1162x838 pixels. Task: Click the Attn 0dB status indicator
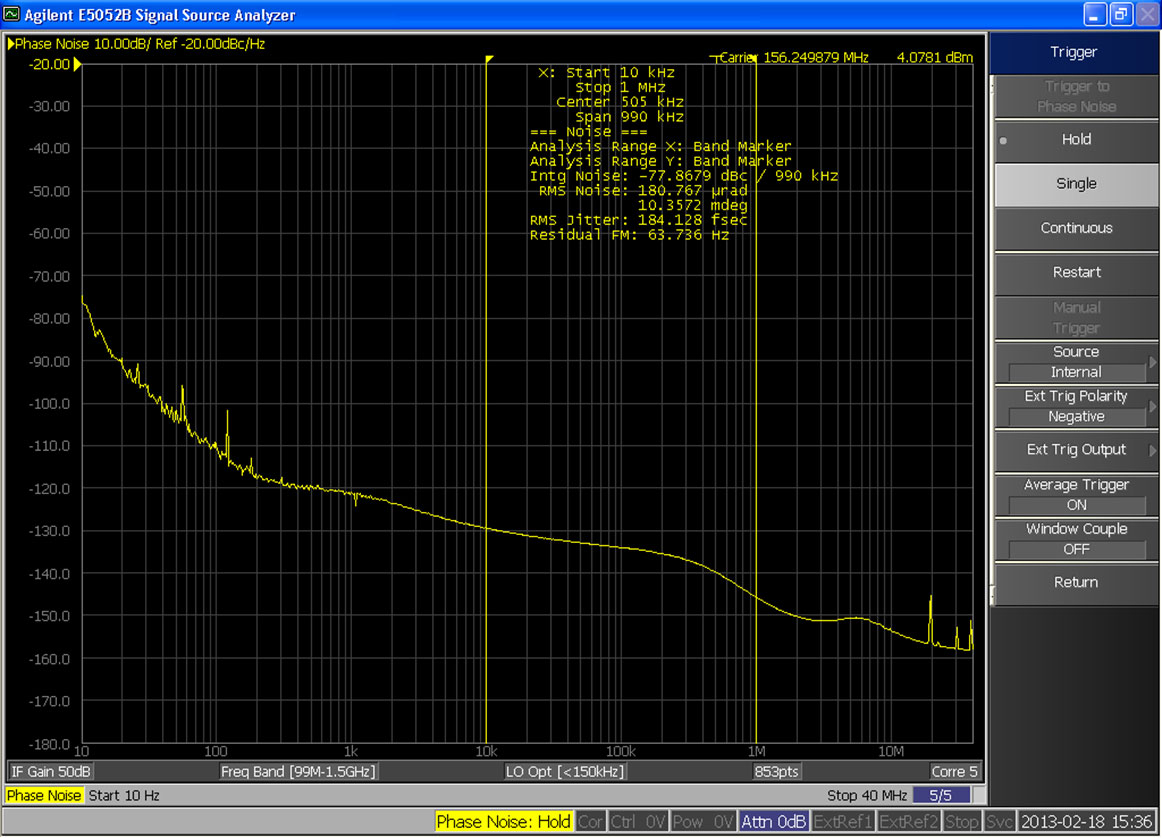coord(773,820)
